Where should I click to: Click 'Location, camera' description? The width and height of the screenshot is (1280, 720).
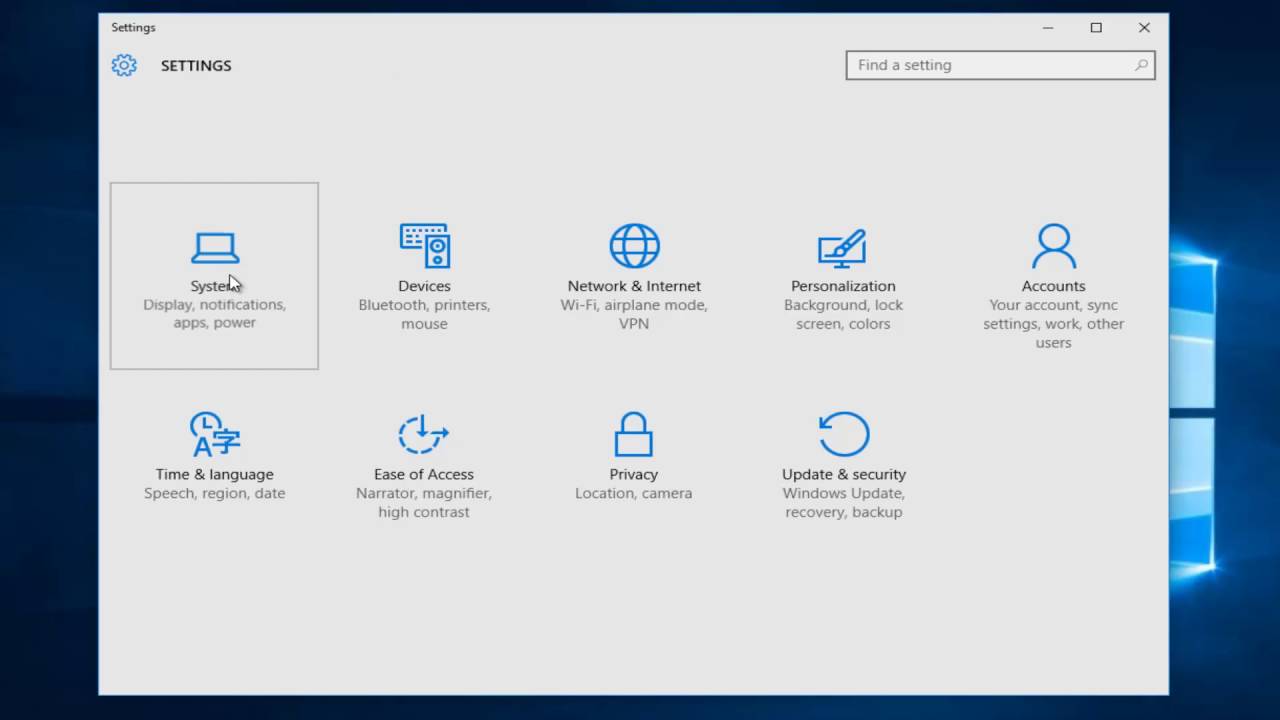633,493
